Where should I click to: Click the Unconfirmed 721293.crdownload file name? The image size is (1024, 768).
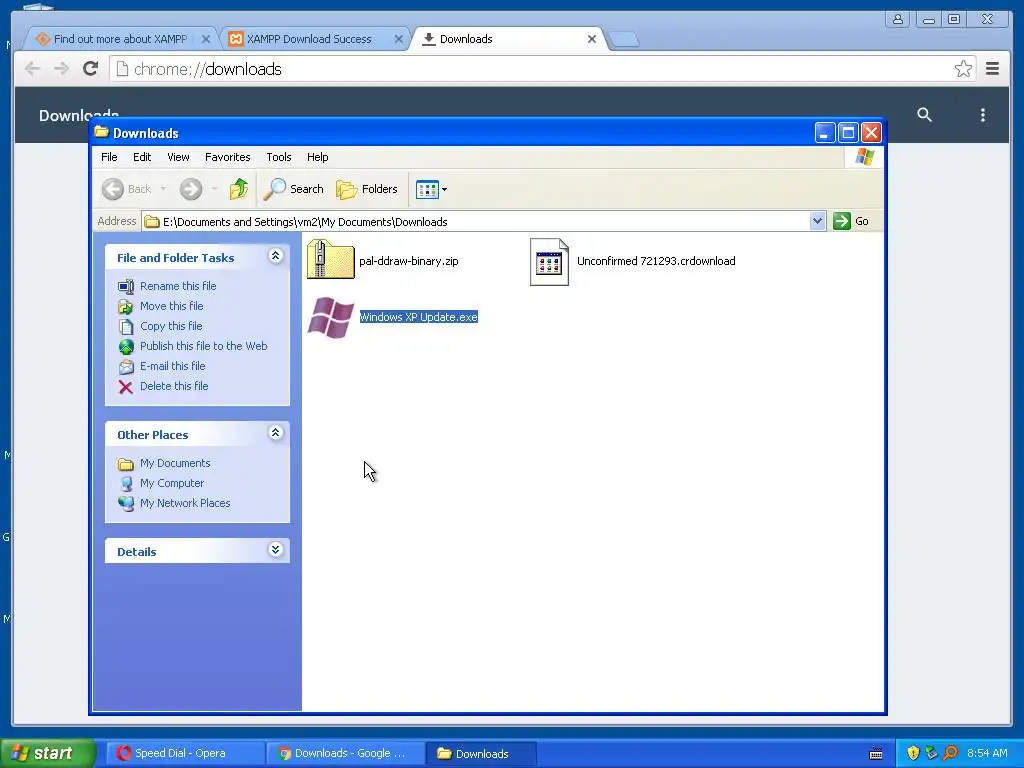click(x=656, y=261)
